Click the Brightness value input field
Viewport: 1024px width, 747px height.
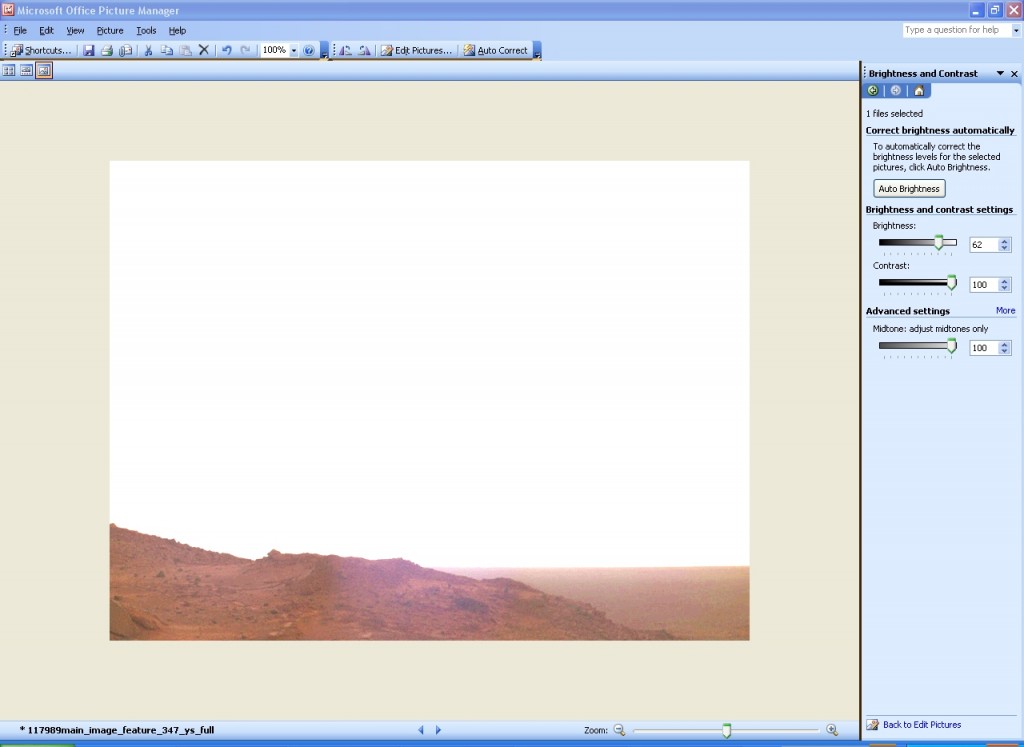click(983, 245)
